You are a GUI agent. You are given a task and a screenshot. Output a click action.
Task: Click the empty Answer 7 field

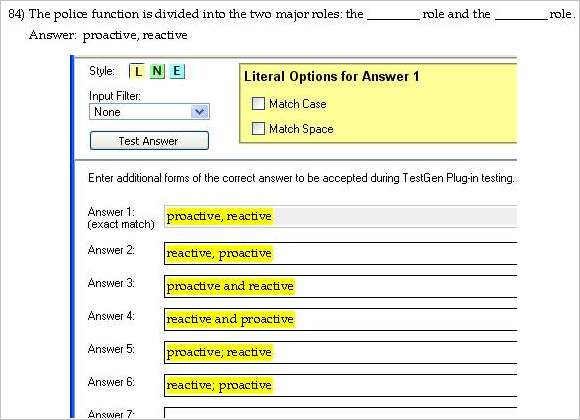(340, 413)
